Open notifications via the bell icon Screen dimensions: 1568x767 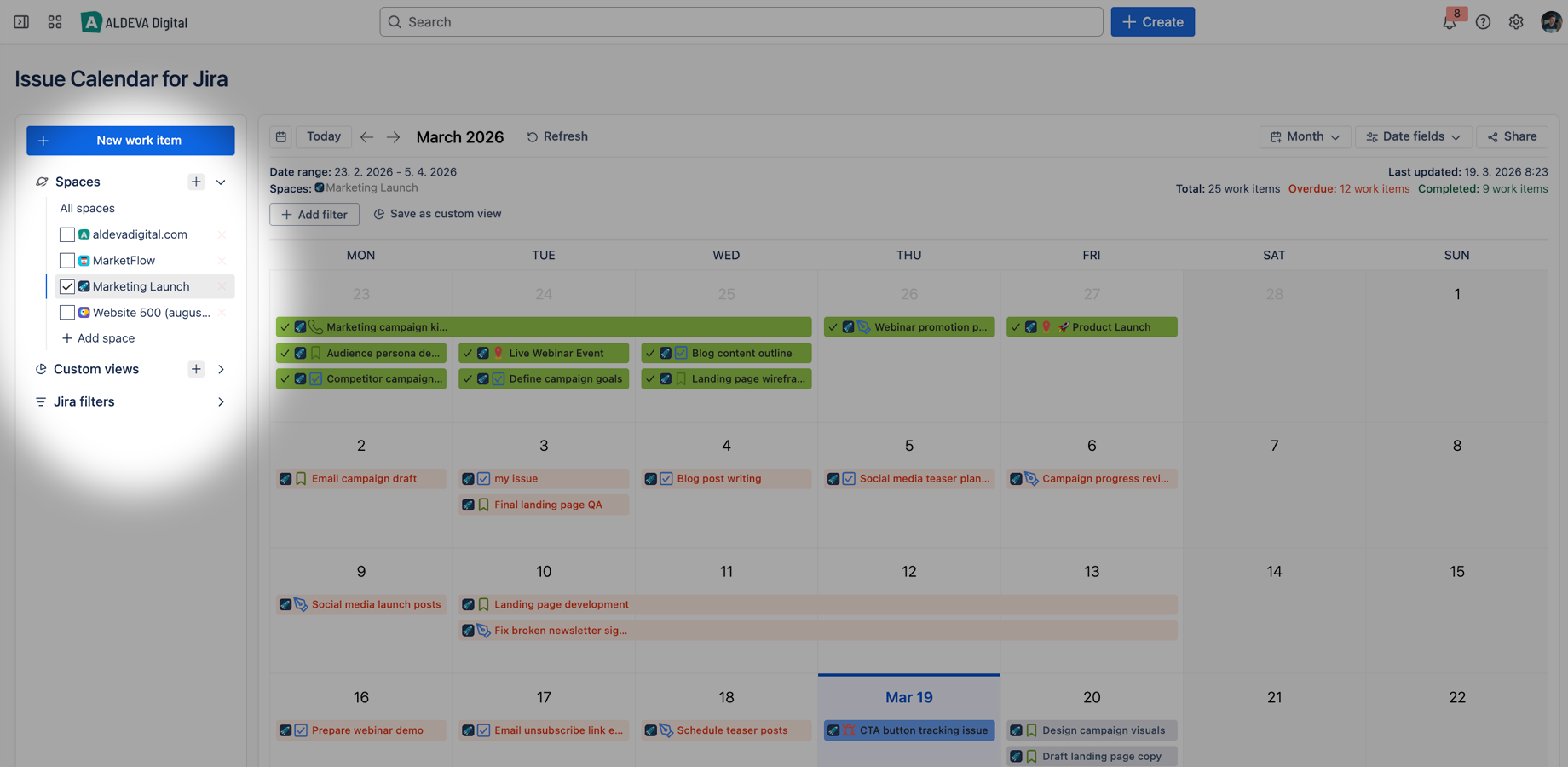pos(1450,22)
